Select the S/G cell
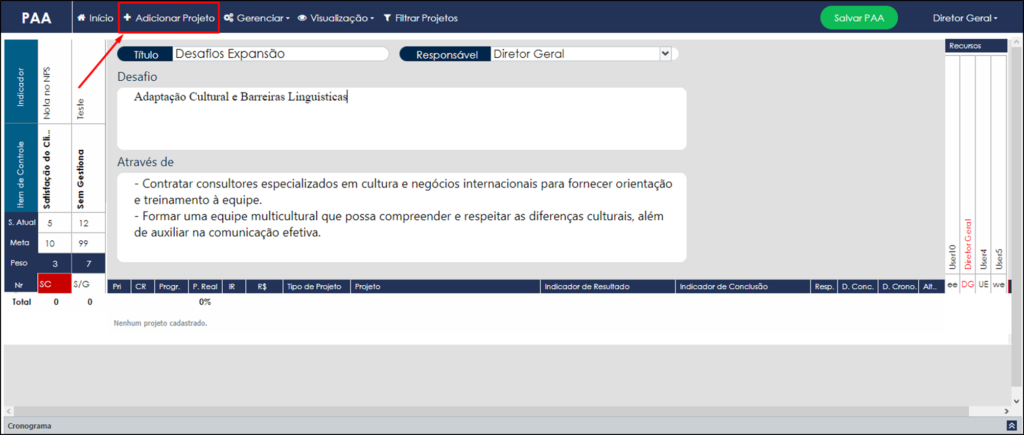Image resolution: width=1024 pixels, height=435 pixels. click(88, 285)
